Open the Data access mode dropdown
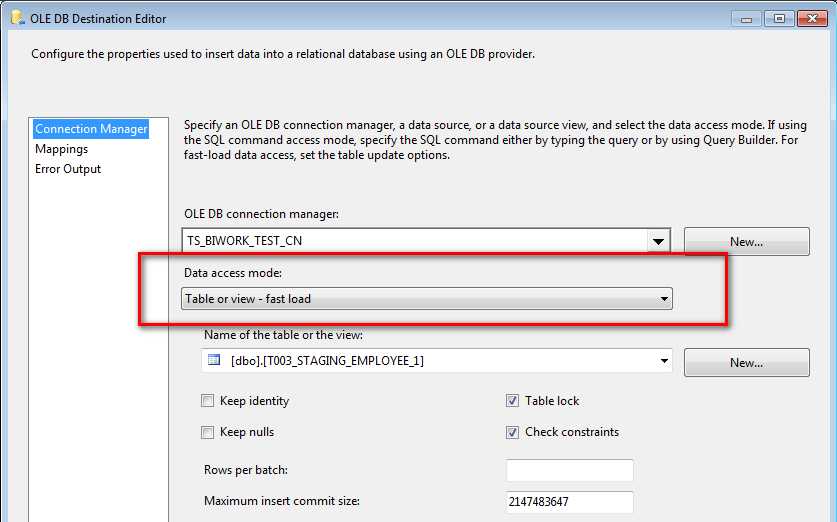The width and height of the screenshot is (837, 522). pyautogui.click(x=664, y=299)
